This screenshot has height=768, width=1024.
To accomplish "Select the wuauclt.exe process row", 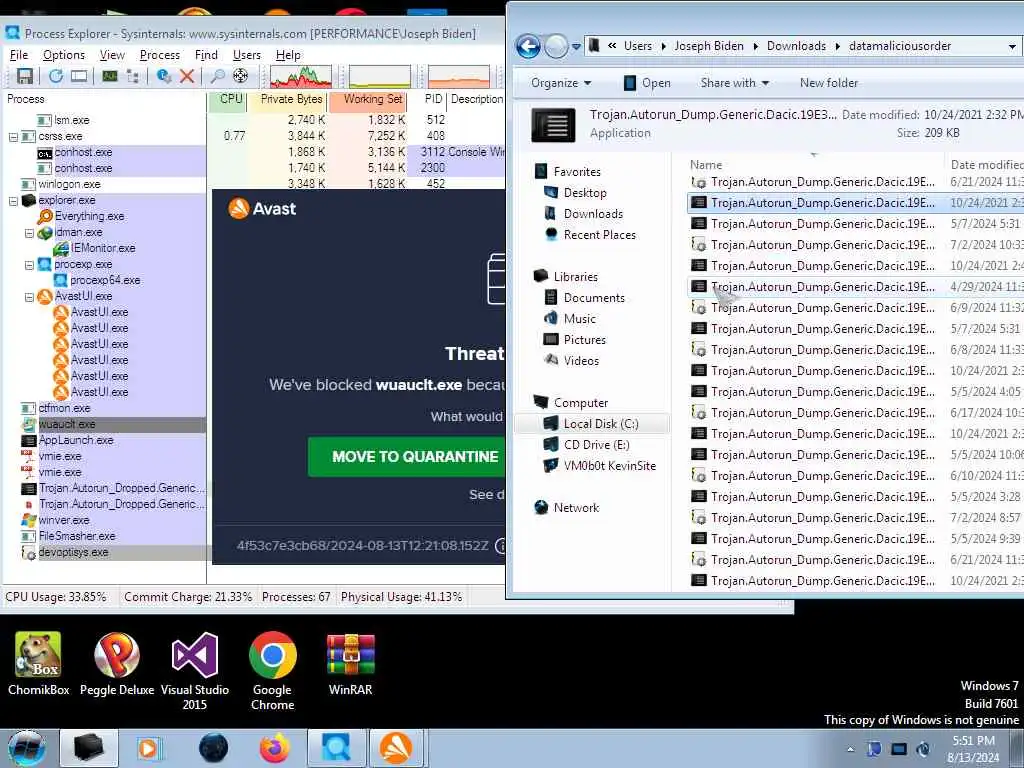I will (104, 424).
